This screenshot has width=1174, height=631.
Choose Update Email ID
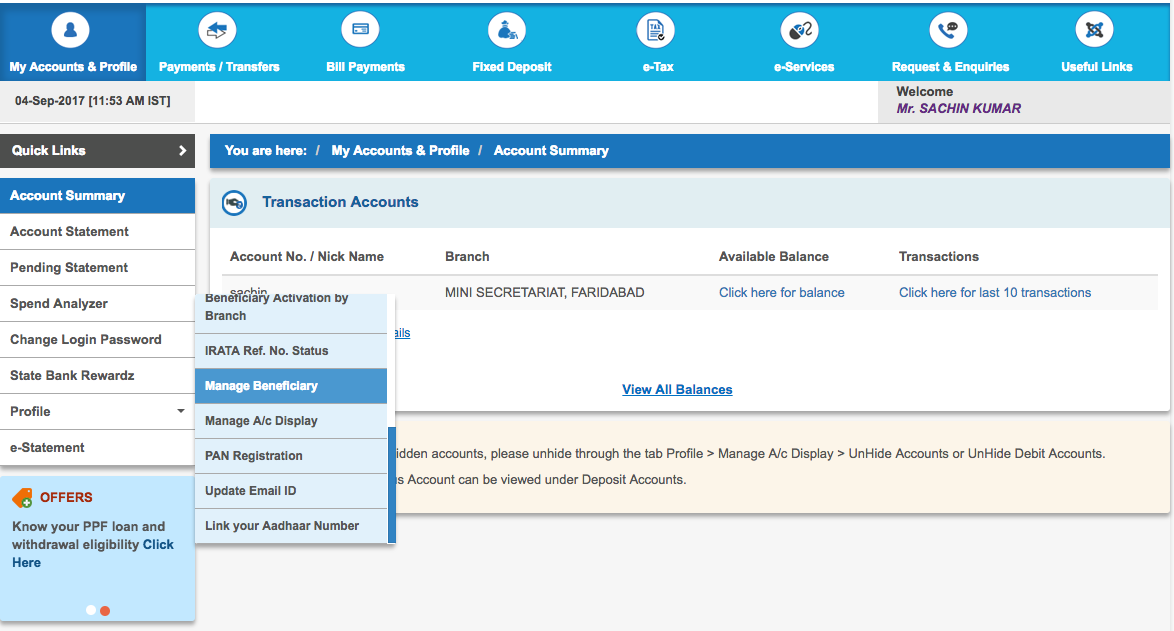[291, 491]
